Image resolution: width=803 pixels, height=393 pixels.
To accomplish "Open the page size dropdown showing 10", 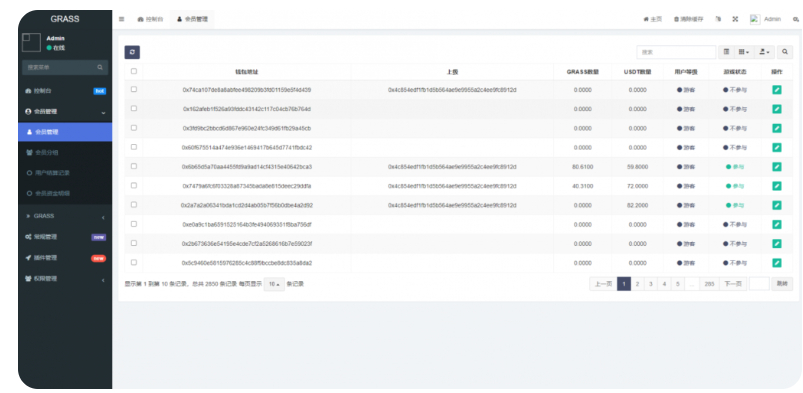I will pyautogui.click(x=274, y=284).
